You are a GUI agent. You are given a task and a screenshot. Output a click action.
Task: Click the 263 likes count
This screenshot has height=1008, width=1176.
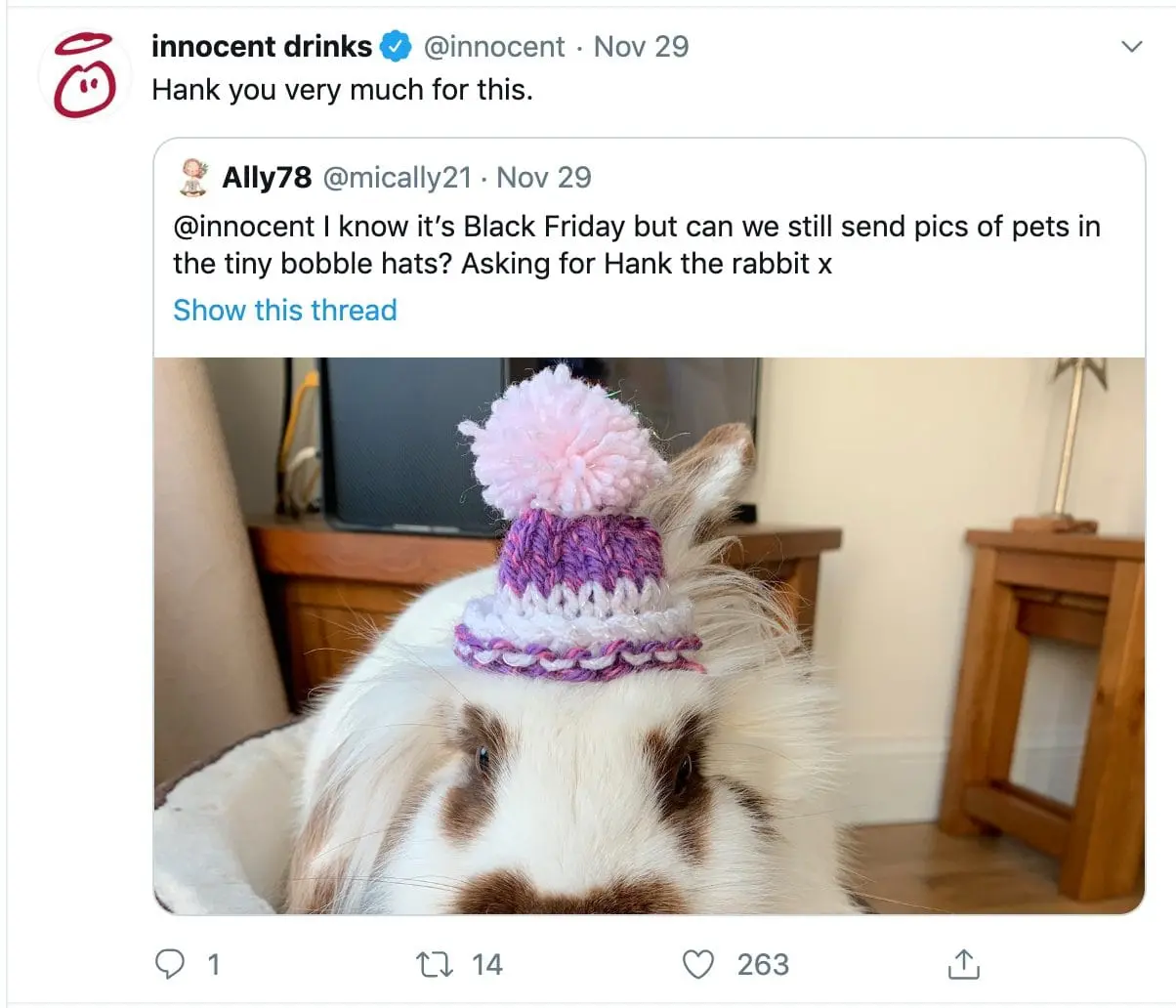click(763, 965)
